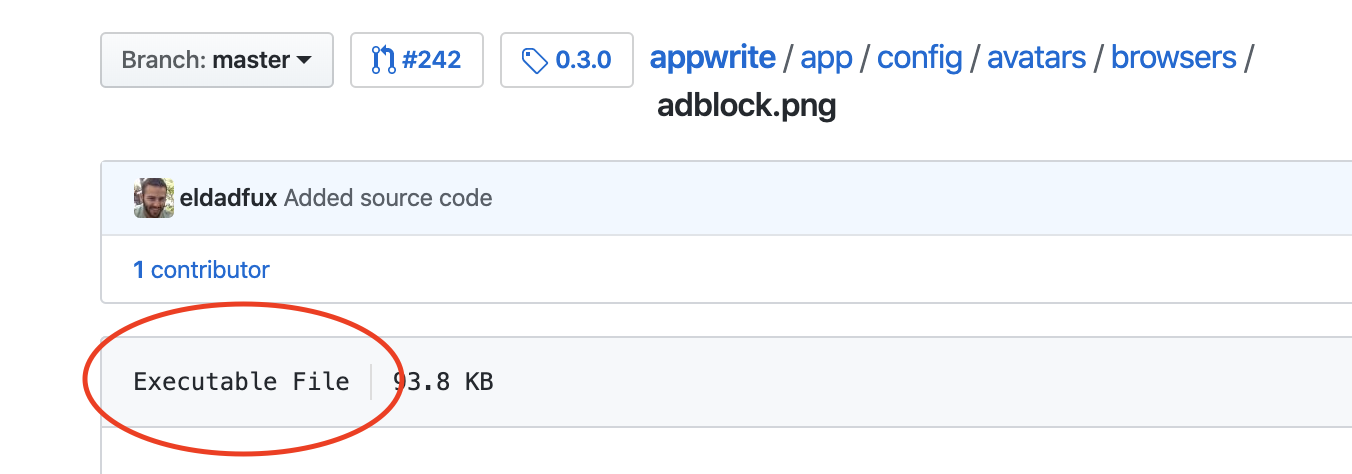Open the Branch: master dropdown
1352x474 pixels.
point(217,60)
